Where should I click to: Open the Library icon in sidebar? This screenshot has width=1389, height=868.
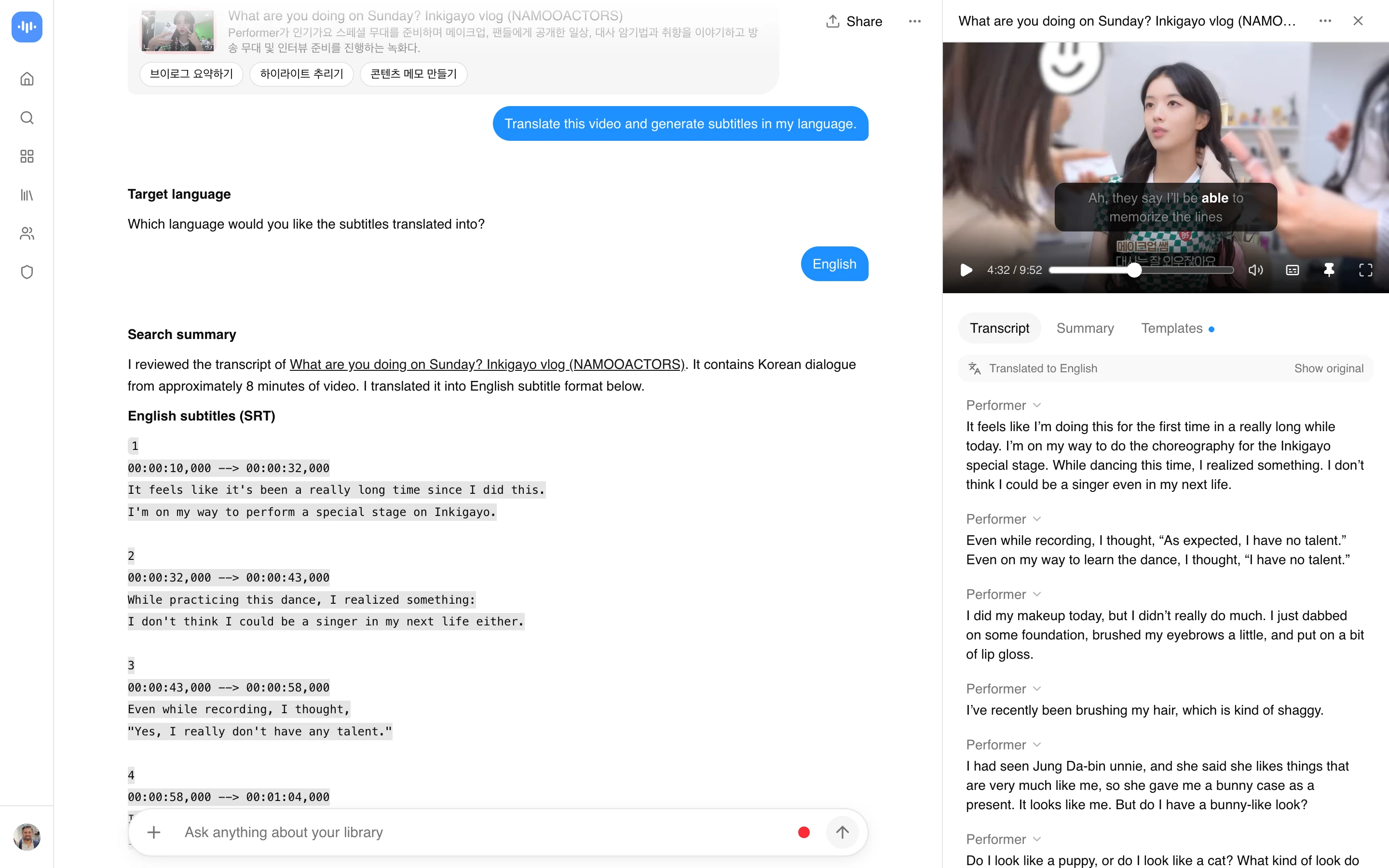(27, 195)
